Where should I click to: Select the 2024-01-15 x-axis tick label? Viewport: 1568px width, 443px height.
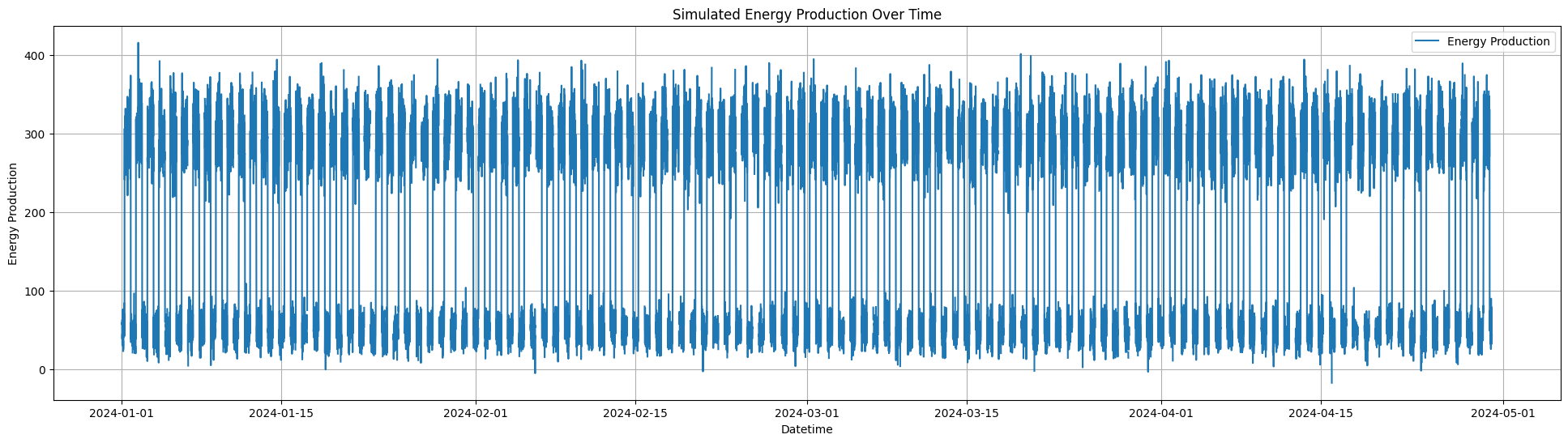tap(281, 413)
